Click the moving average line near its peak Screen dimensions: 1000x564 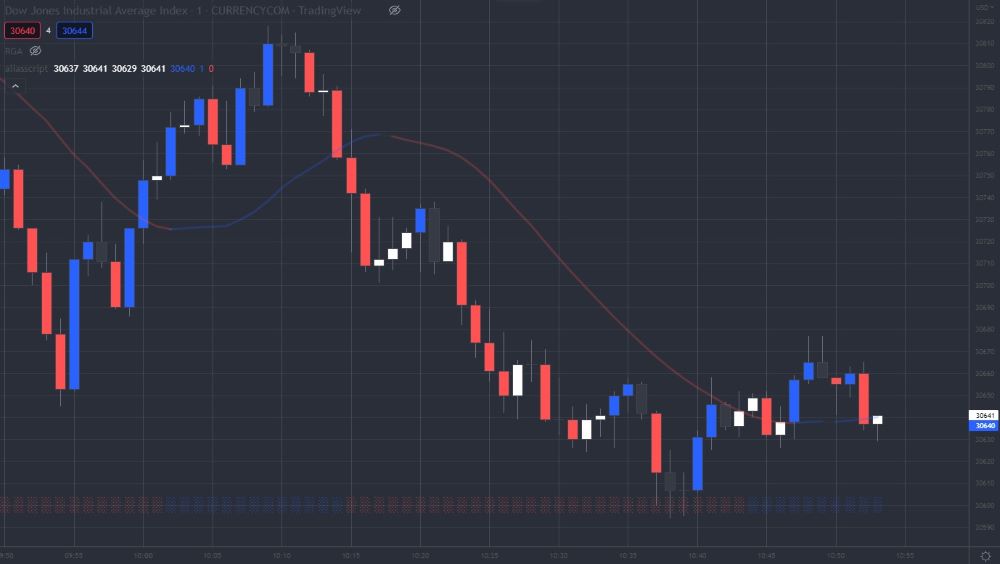click(x=375, y=135)
